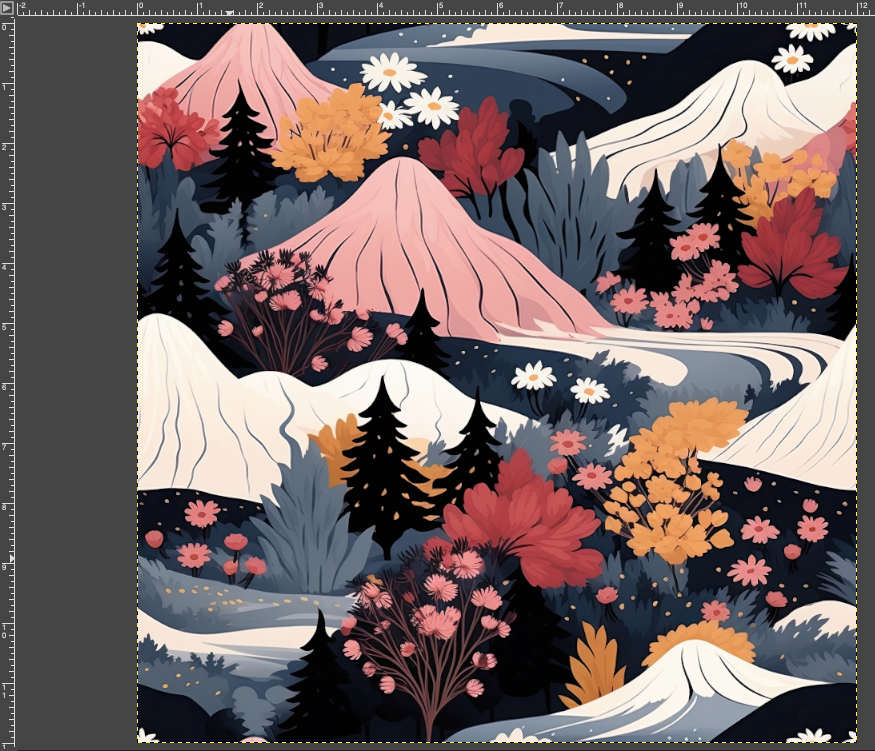The width and height of the screenshot is (875, 751).
Task: Click the orange bush beside top-left pink mountain
Action: 330,135
